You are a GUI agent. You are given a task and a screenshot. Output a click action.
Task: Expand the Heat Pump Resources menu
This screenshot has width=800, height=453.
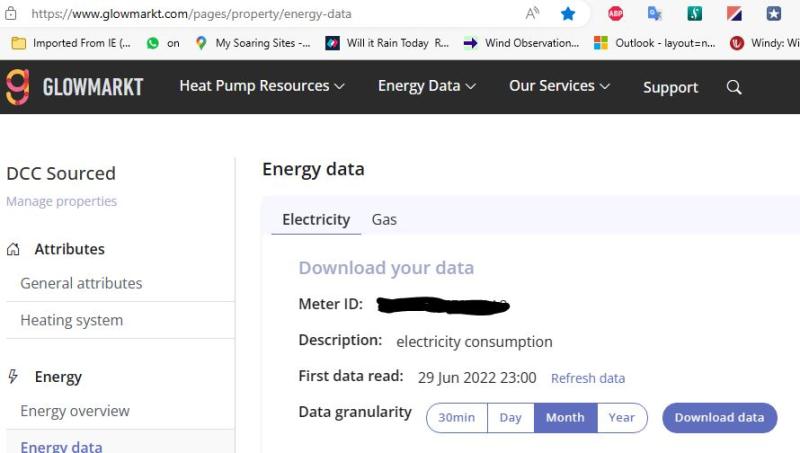click(x=262, y=86)
